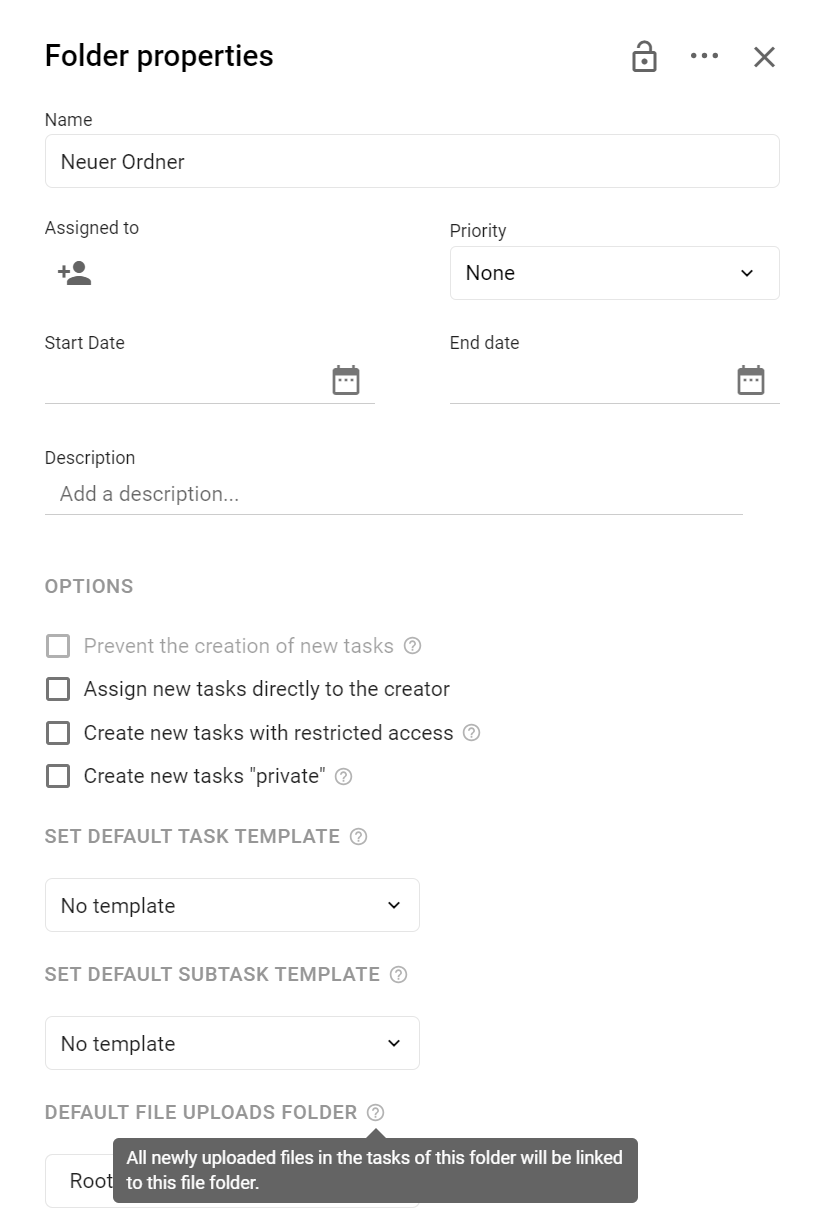
Task: Click the add assignee person icon
Action: [75, 273]
